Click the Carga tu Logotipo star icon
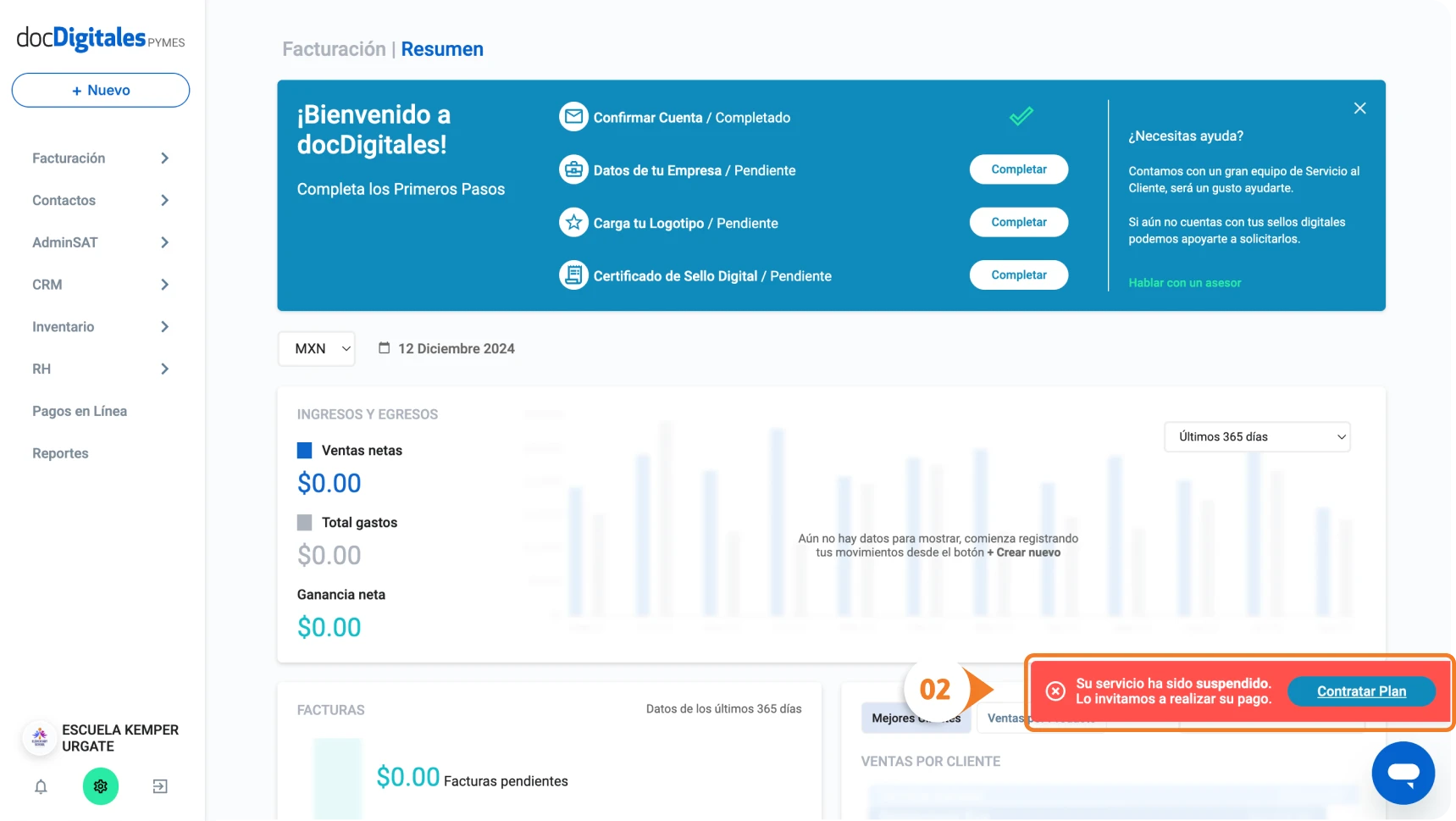 [x=573, y=223]
